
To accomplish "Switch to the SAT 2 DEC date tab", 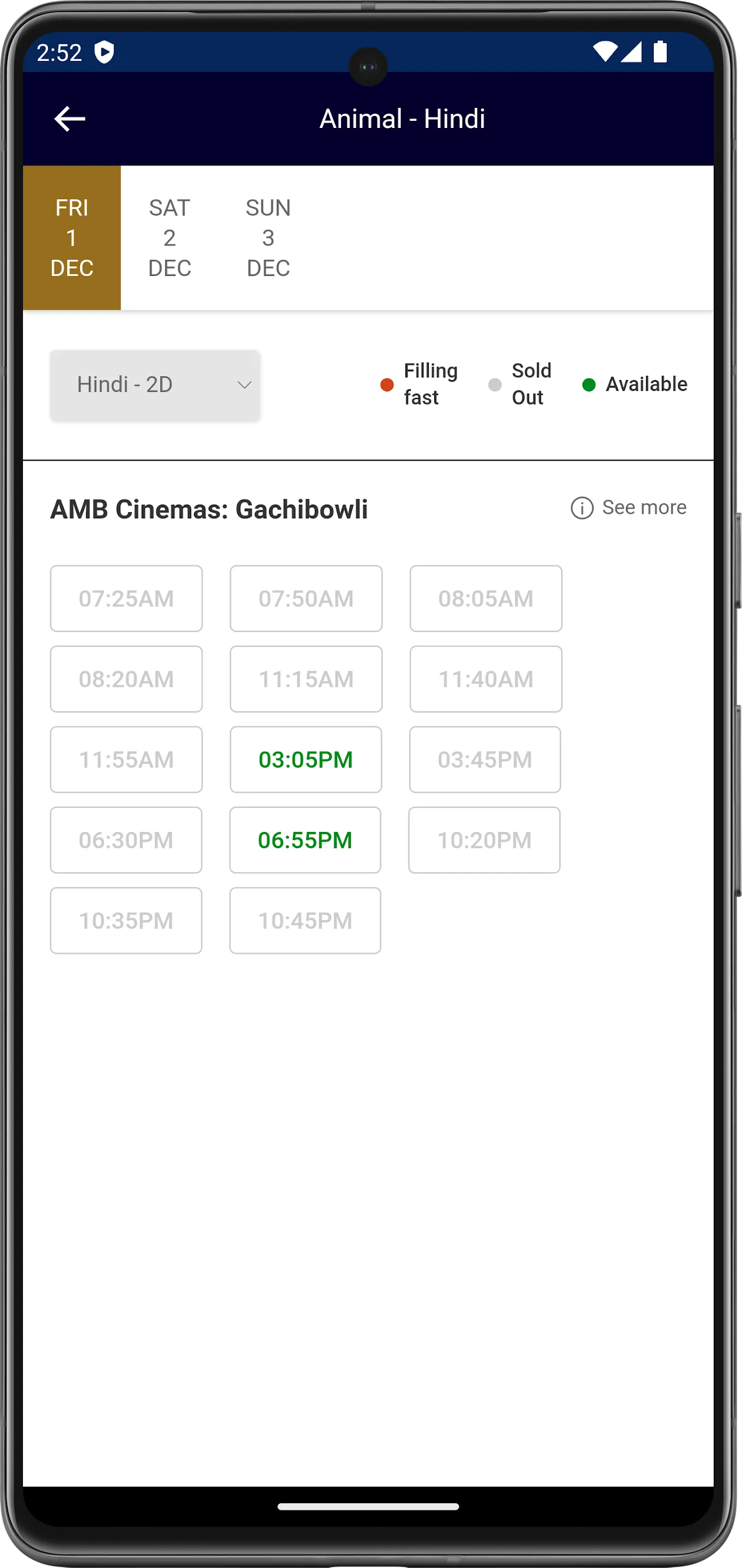I will [x=170, y=238].
